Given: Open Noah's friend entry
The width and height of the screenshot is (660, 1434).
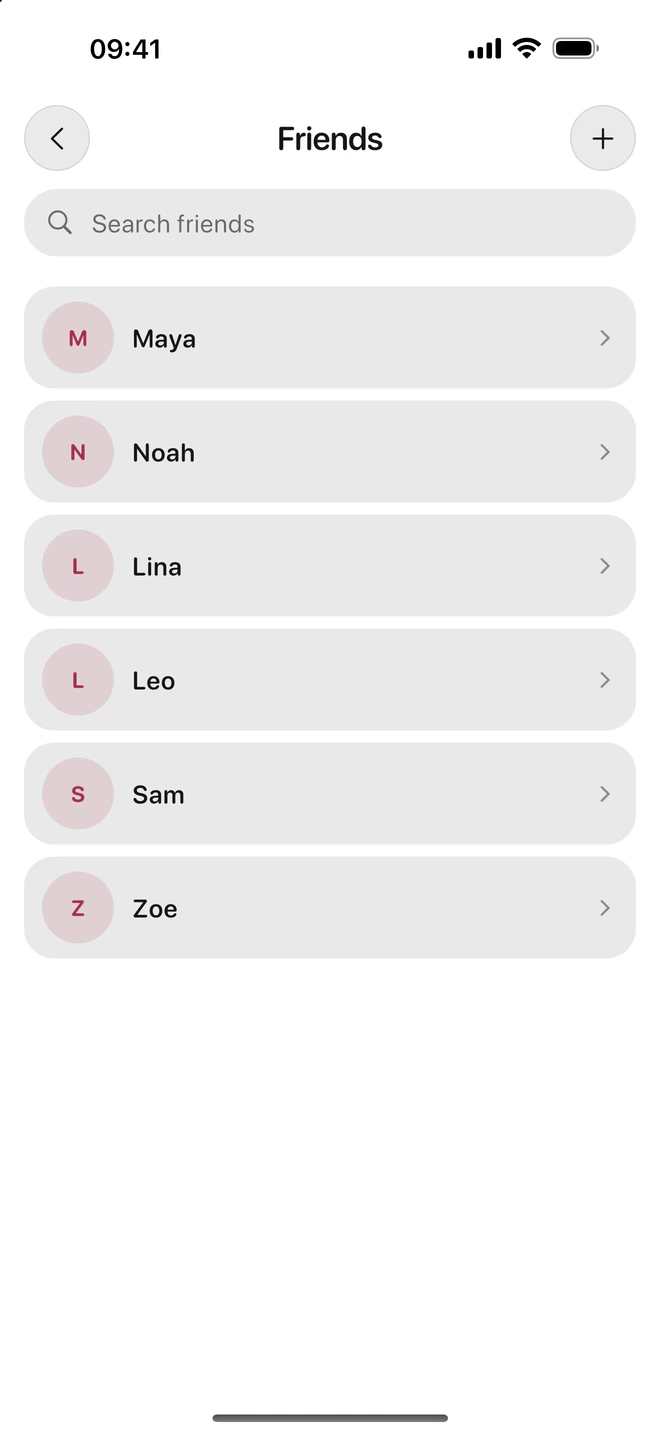Looking at the screenshot, I should point(330,452).
